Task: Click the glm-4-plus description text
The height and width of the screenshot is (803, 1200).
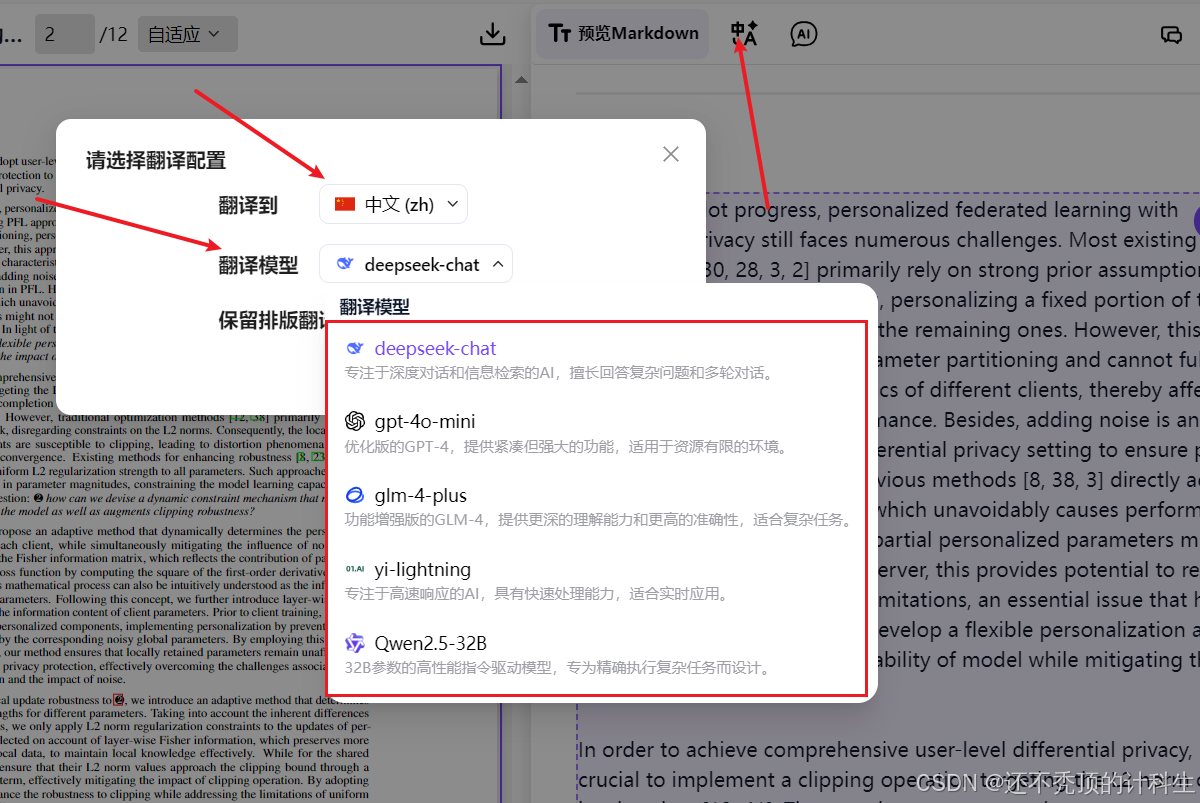Action: click(x=598, y=520)
